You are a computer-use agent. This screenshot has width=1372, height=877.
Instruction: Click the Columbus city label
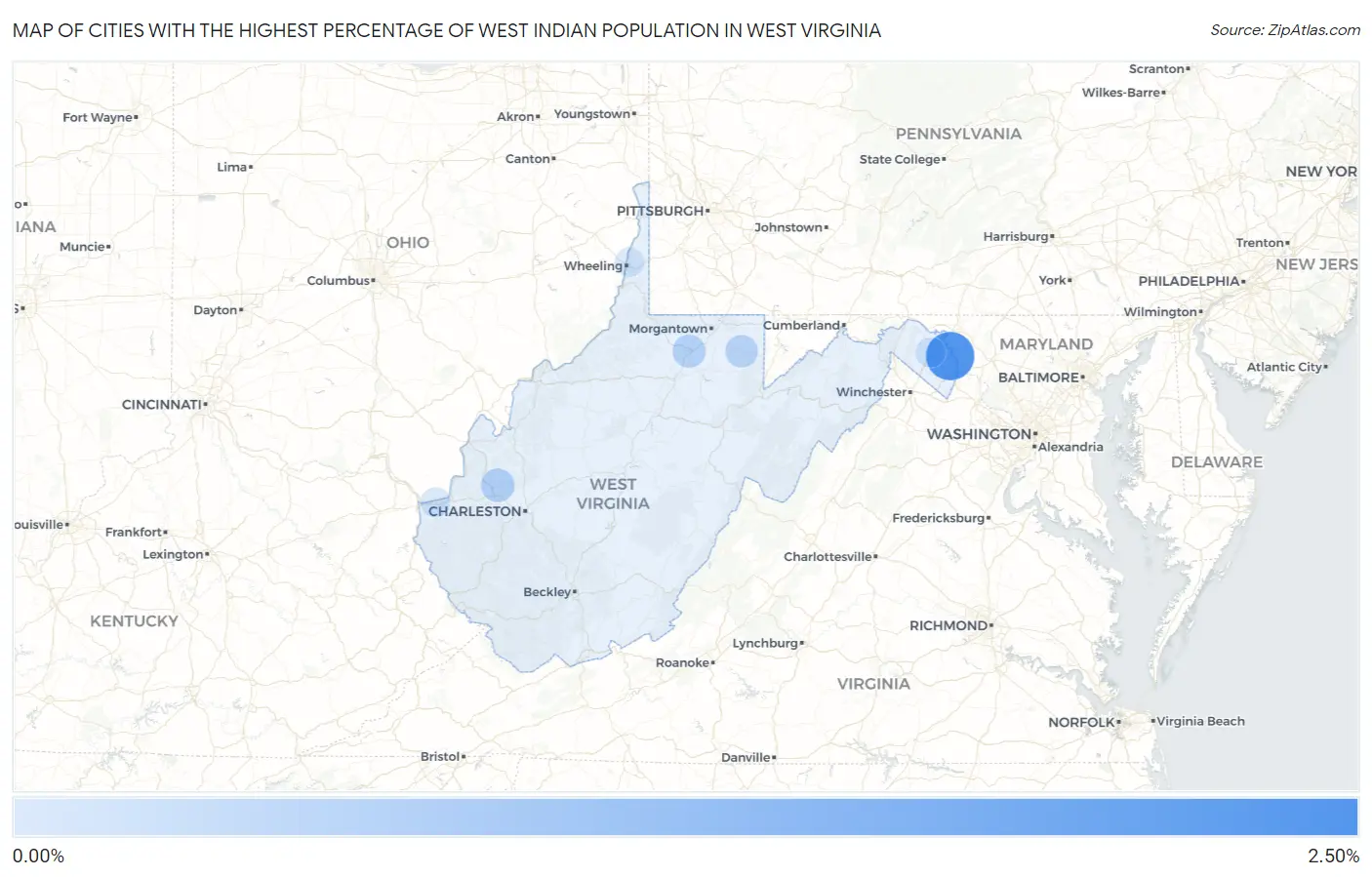(339, 281)
